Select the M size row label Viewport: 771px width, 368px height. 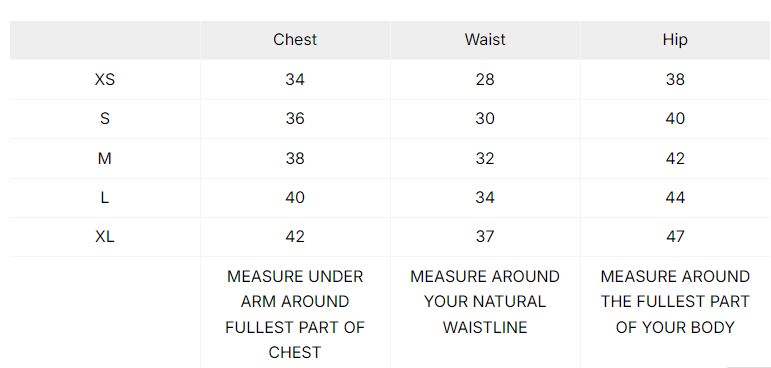pyautogui.click(x=105, y=158)
